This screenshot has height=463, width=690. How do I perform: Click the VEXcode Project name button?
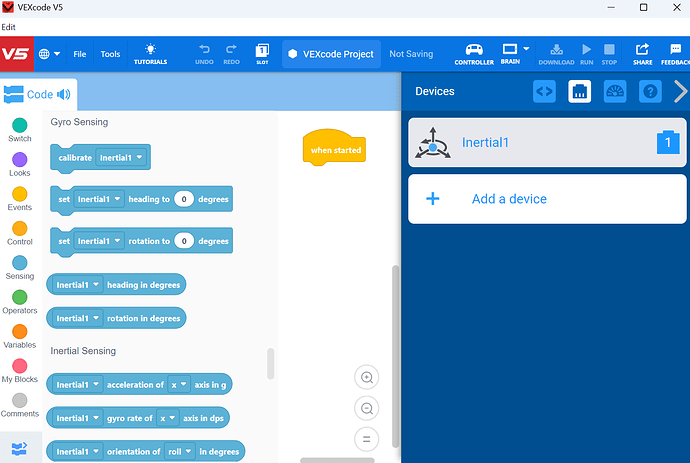331,54
